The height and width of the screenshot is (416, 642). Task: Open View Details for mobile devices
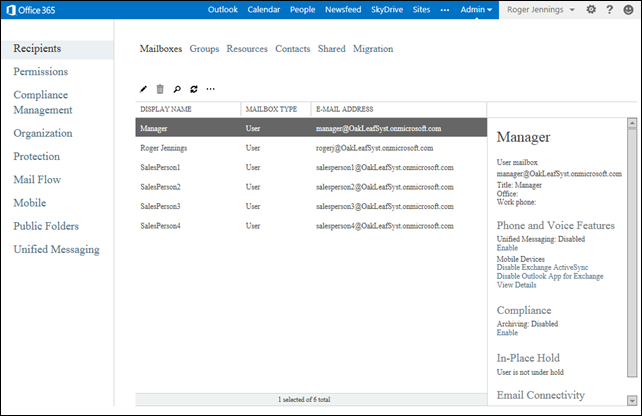pos(516,285)
